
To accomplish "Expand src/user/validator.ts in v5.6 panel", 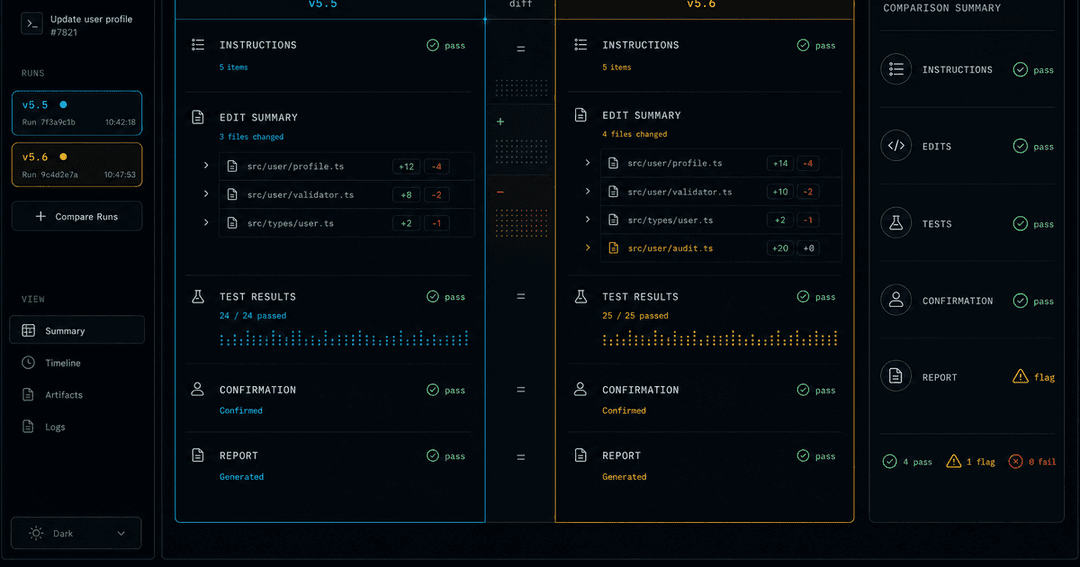I will click(x=588, y=191).
